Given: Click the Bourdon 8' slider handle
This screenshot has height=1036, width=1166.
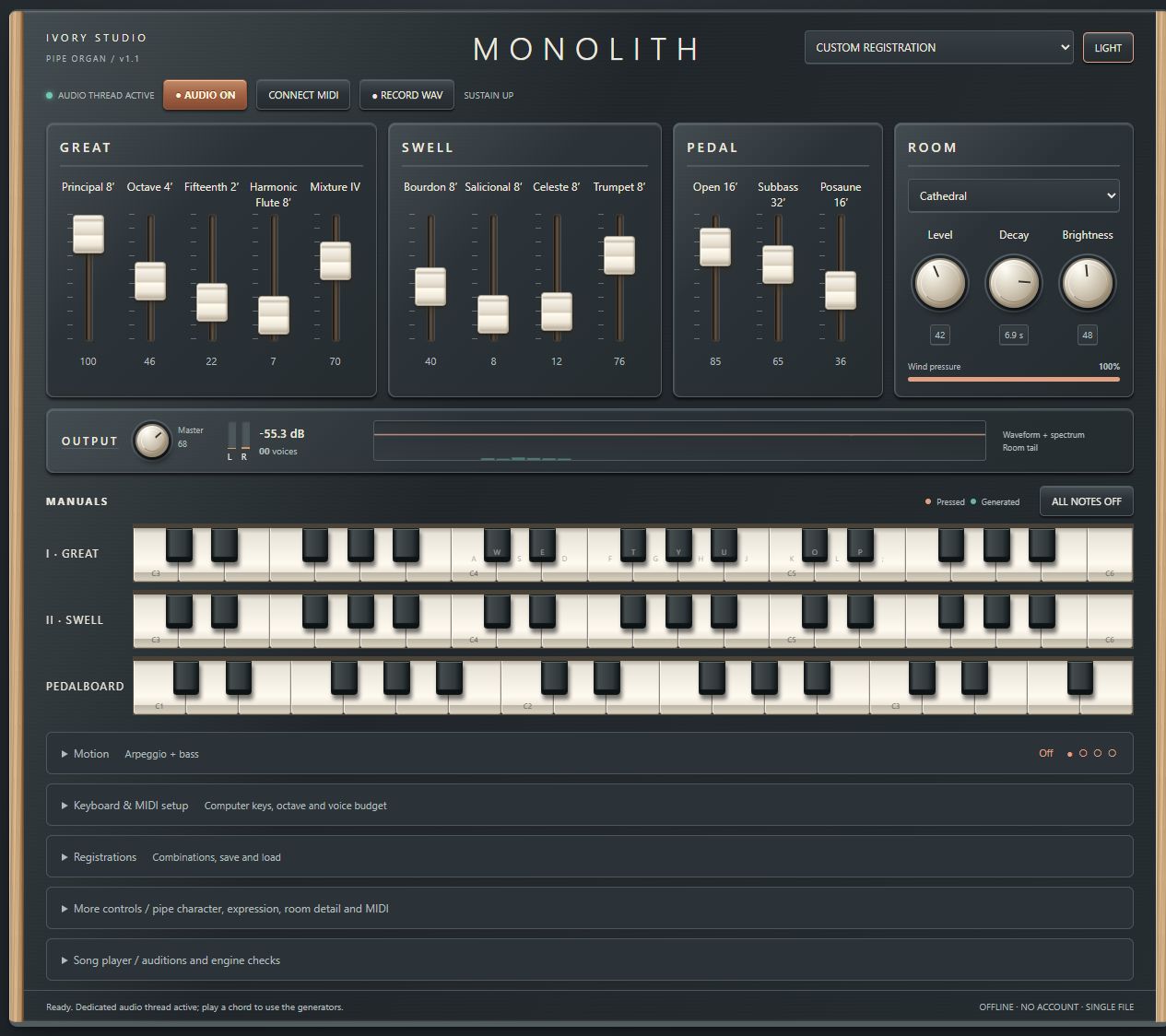Looking at the screenshot, I should pos(430,287).
